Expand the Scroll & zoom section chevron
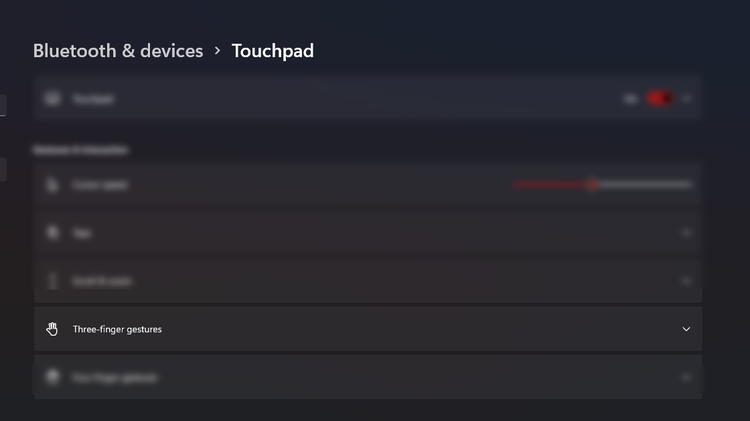Screen dimensions: 750x421 pos(686,281)
